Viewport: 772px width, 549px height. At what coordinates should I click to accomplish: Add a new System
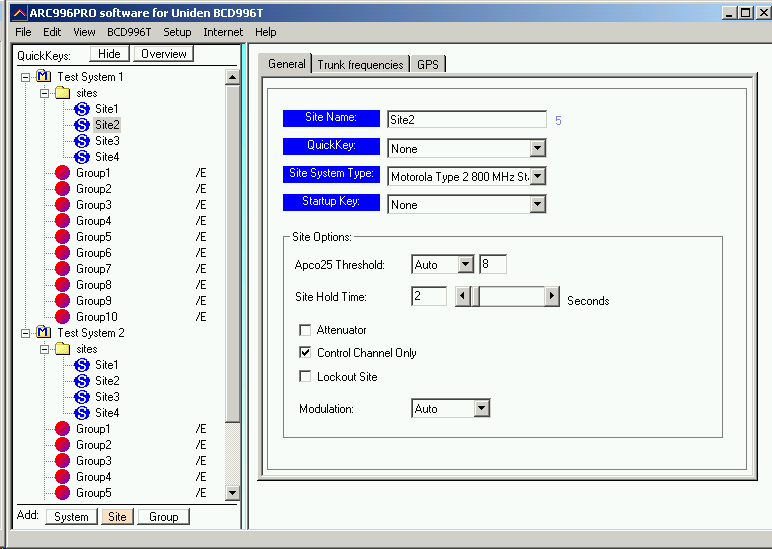click(x=71, y=517)
